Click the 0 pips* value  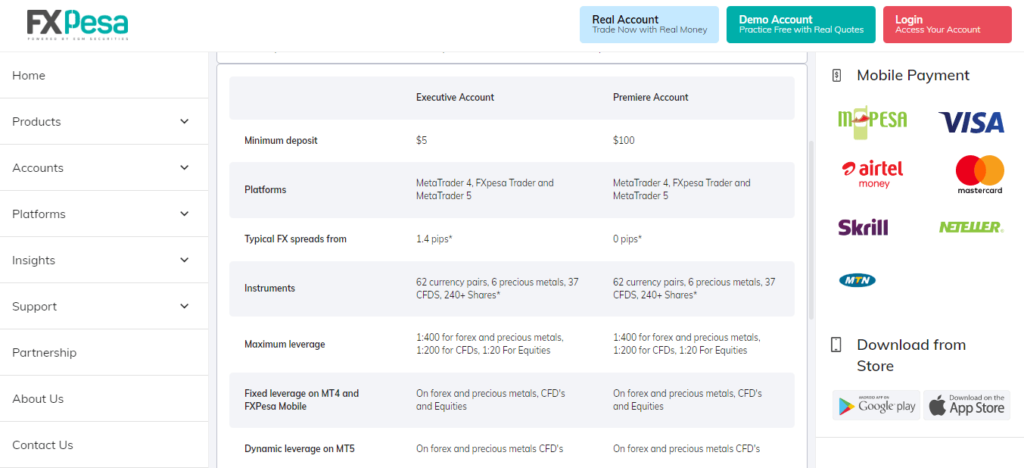(x=627, y=239)
